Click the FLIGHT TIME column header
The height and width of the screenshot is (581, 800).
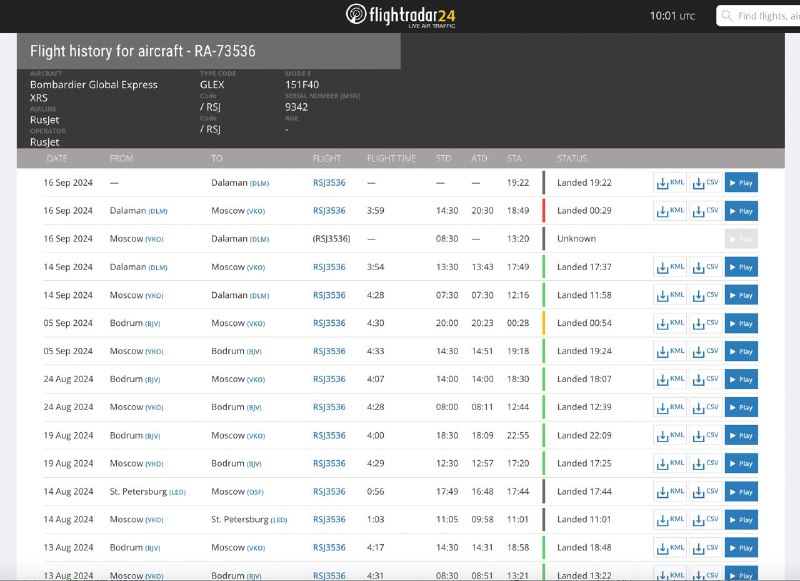tap(391, 159)
